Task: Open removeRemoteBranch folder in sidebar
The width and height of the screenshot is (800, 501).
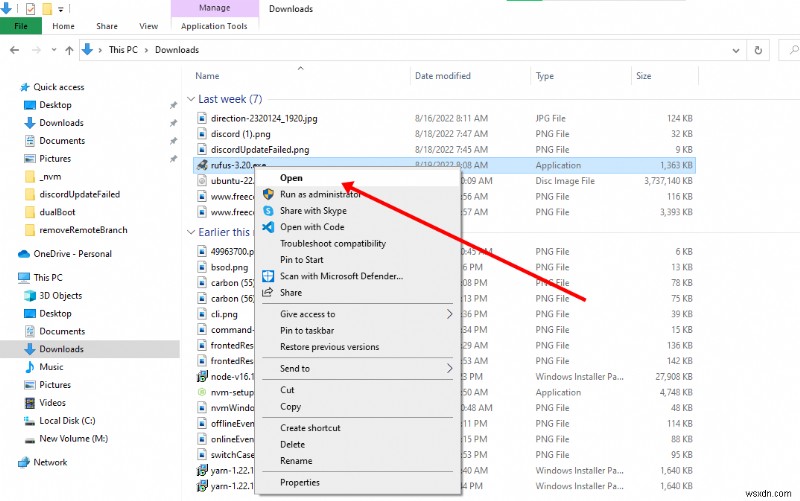Action: [83, 230]
